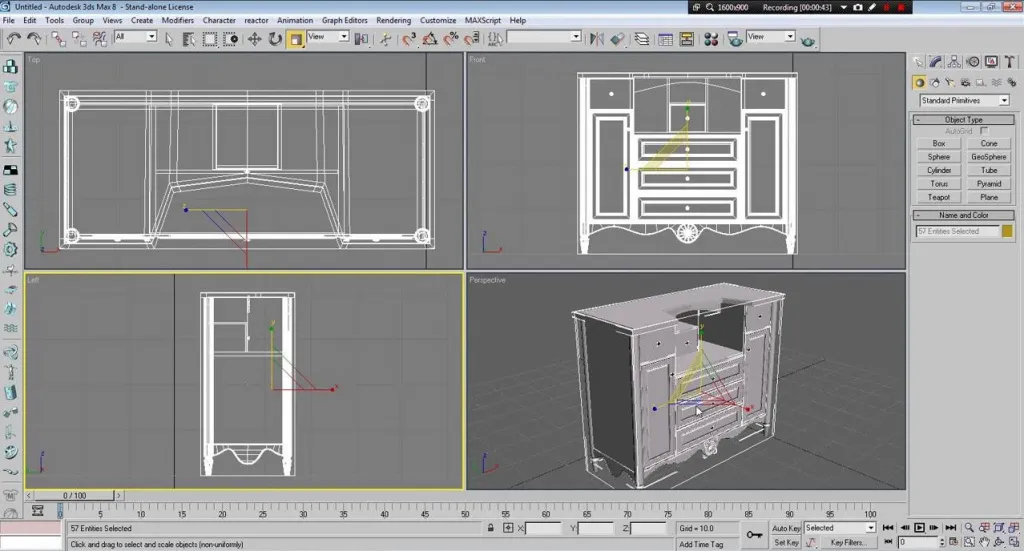Click the Pyramid object type button
Image resolution: width=1024 pixels, height=551 pixels.
[989, 184]
